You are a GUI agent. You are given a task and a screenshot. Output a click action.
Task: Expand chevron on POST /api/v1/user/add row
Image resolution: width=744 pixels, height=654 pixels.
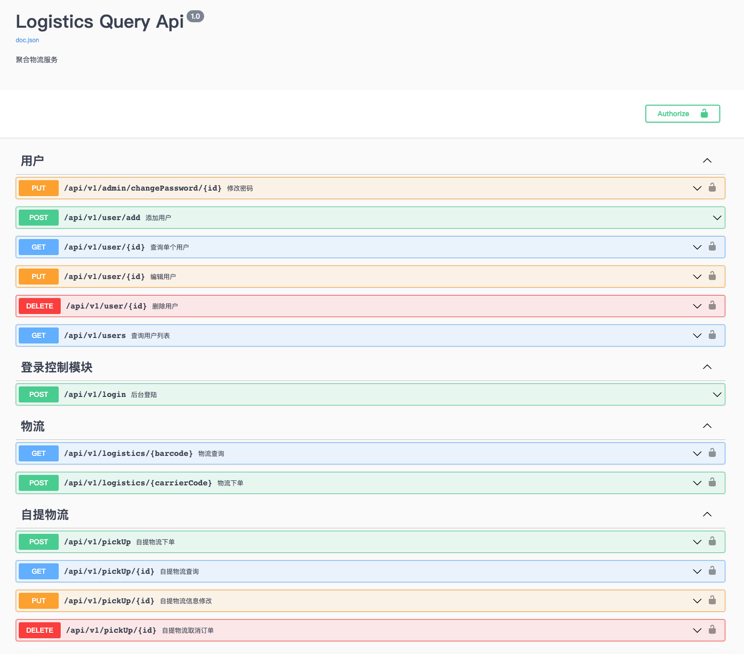(717, 218)
